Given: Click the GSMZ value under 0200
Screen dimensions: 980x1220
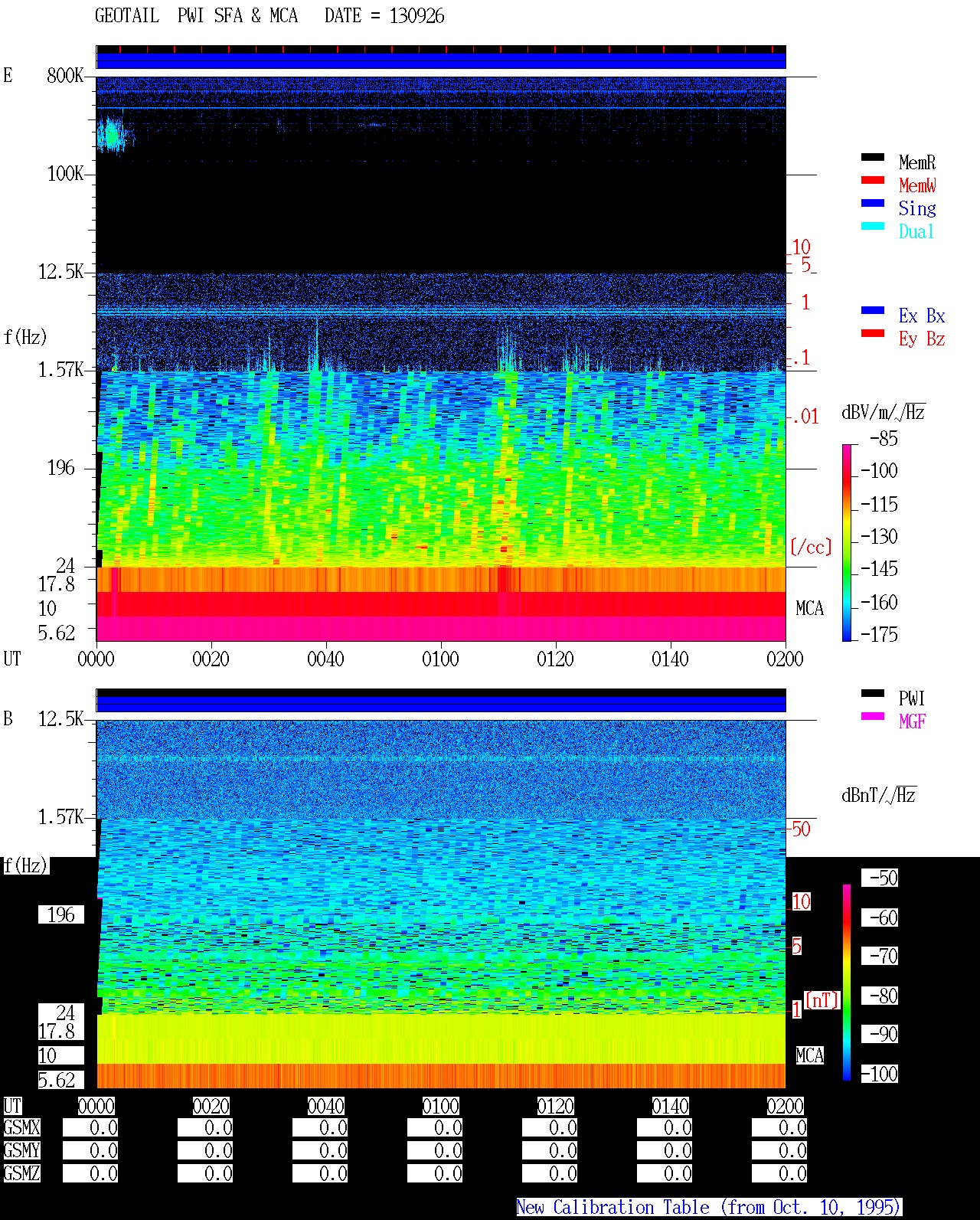Looking at the screenshot, I should pyautogui.click(x=779, y=1173).
